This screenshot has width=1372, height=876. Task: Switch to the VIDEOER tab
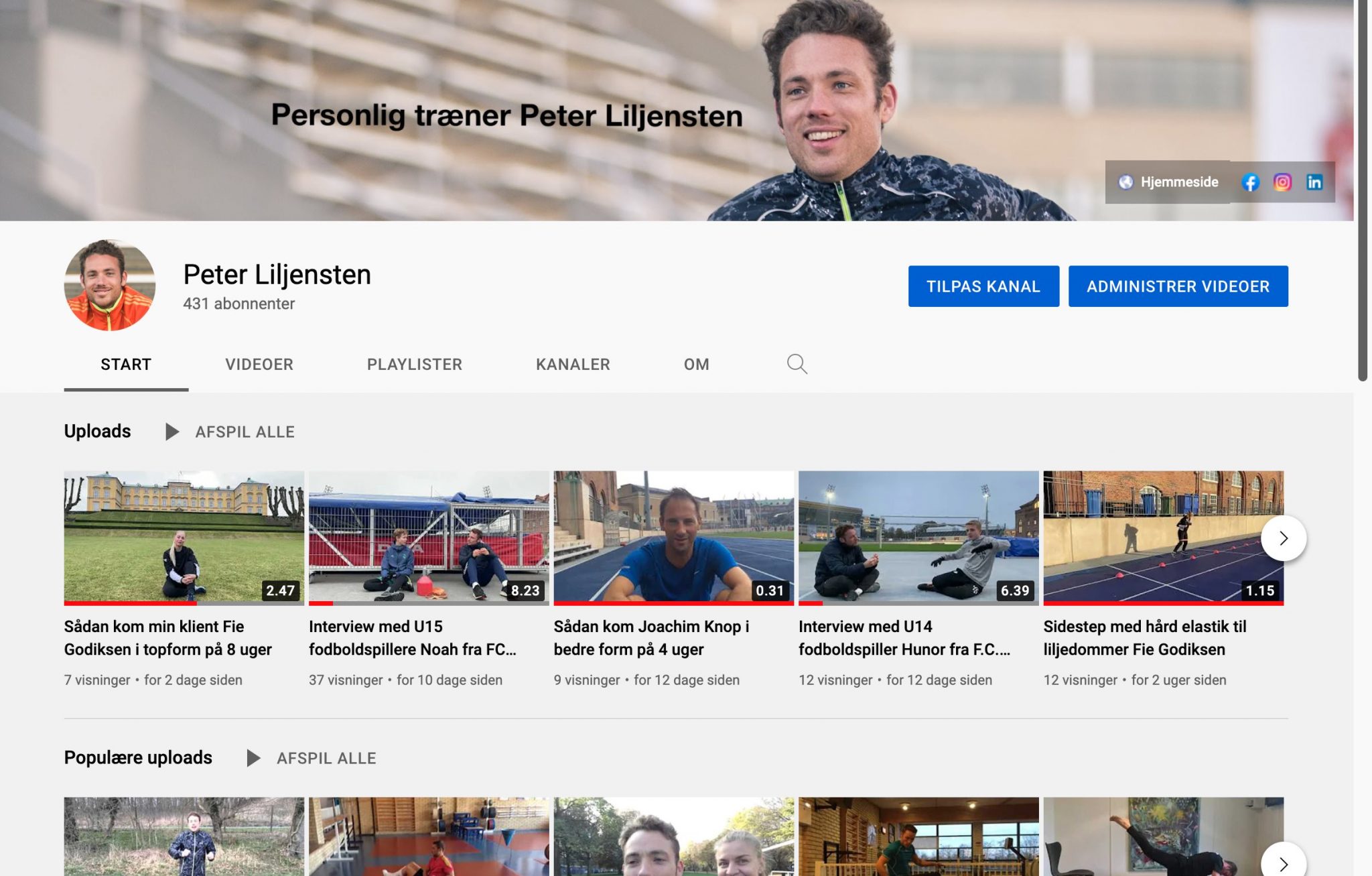click(259, 365)
